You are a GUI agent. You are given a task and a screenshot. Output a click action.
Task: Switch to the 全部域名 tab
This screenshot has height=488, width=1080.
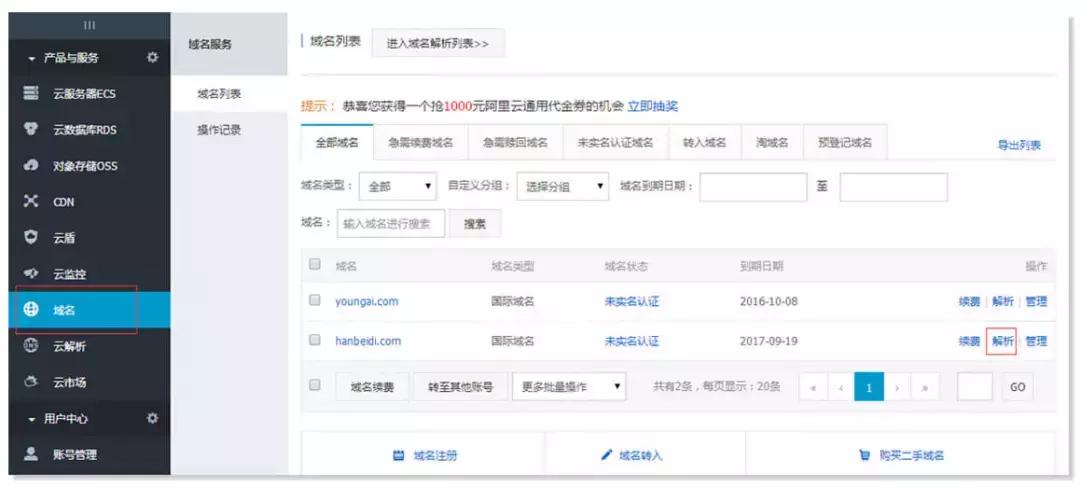tap(338, 142)
